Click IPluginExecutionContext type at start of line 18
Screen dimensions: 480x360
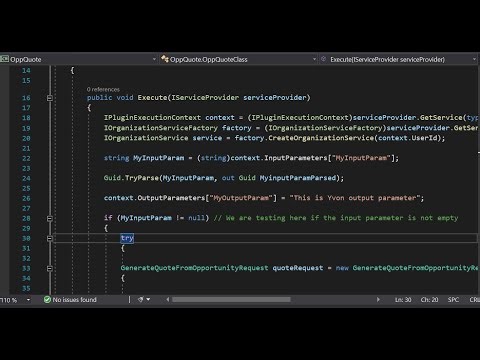pos(152,118)
